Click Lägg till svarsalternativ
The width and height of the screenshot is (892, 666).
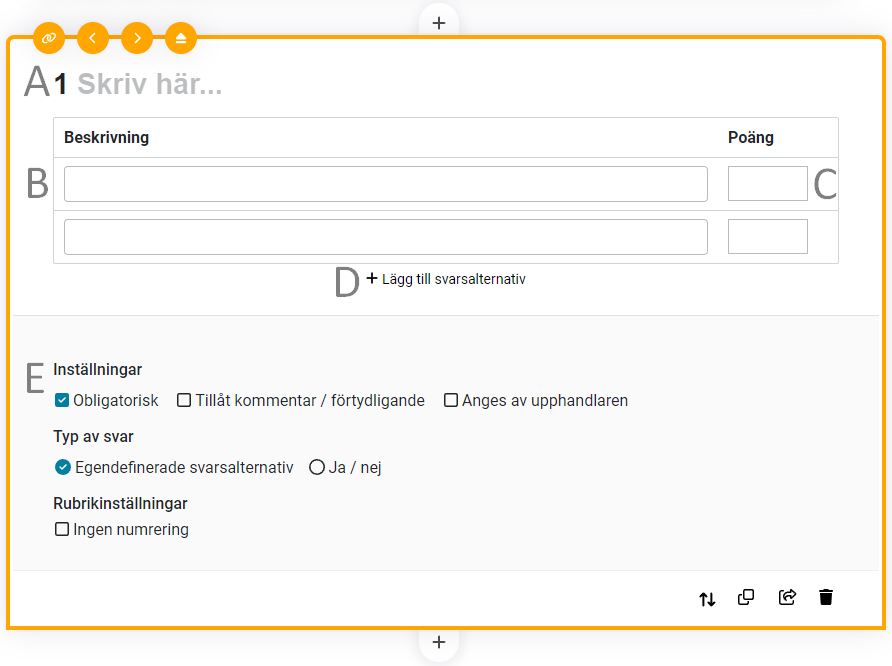click(446, 279)
